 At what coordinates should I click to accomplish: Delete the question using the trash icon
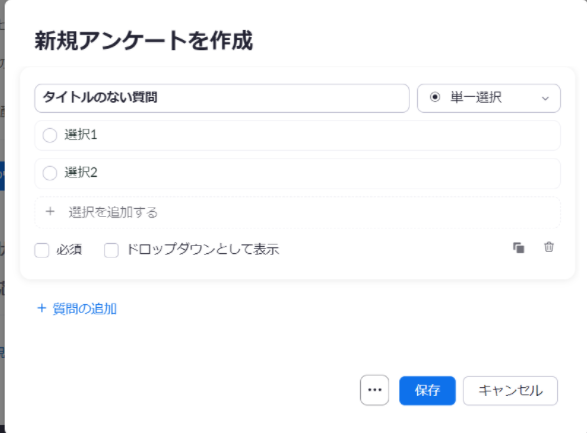pyautogui.click(x=549, y=247)
